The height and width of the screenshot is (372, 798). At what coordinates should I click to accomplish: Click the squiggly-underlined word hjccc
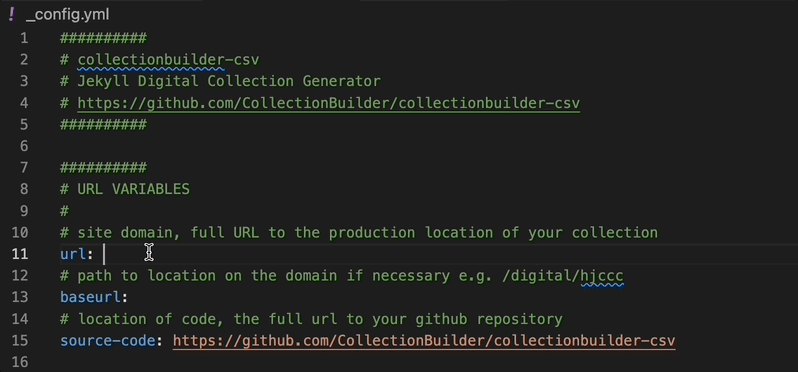point(602,276)
